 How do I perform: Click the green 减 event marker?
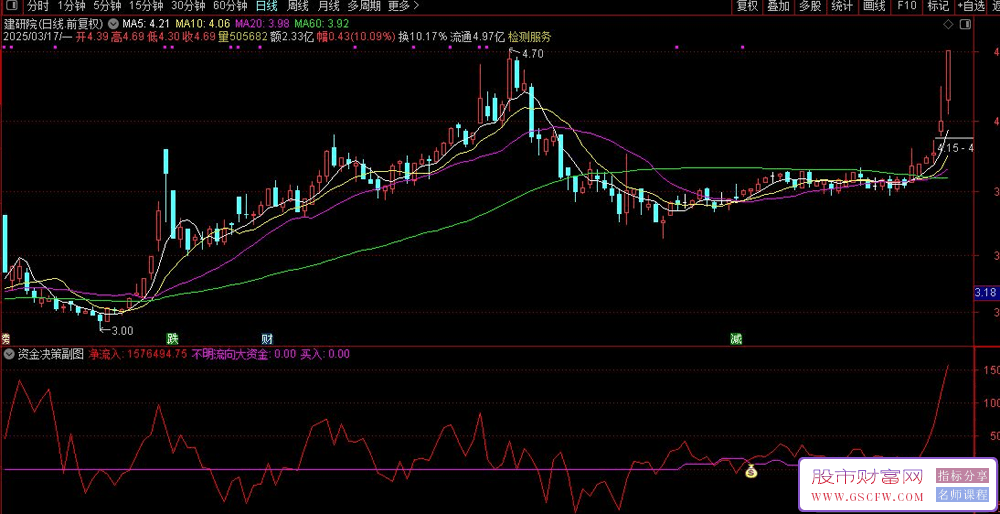[736, 339]
